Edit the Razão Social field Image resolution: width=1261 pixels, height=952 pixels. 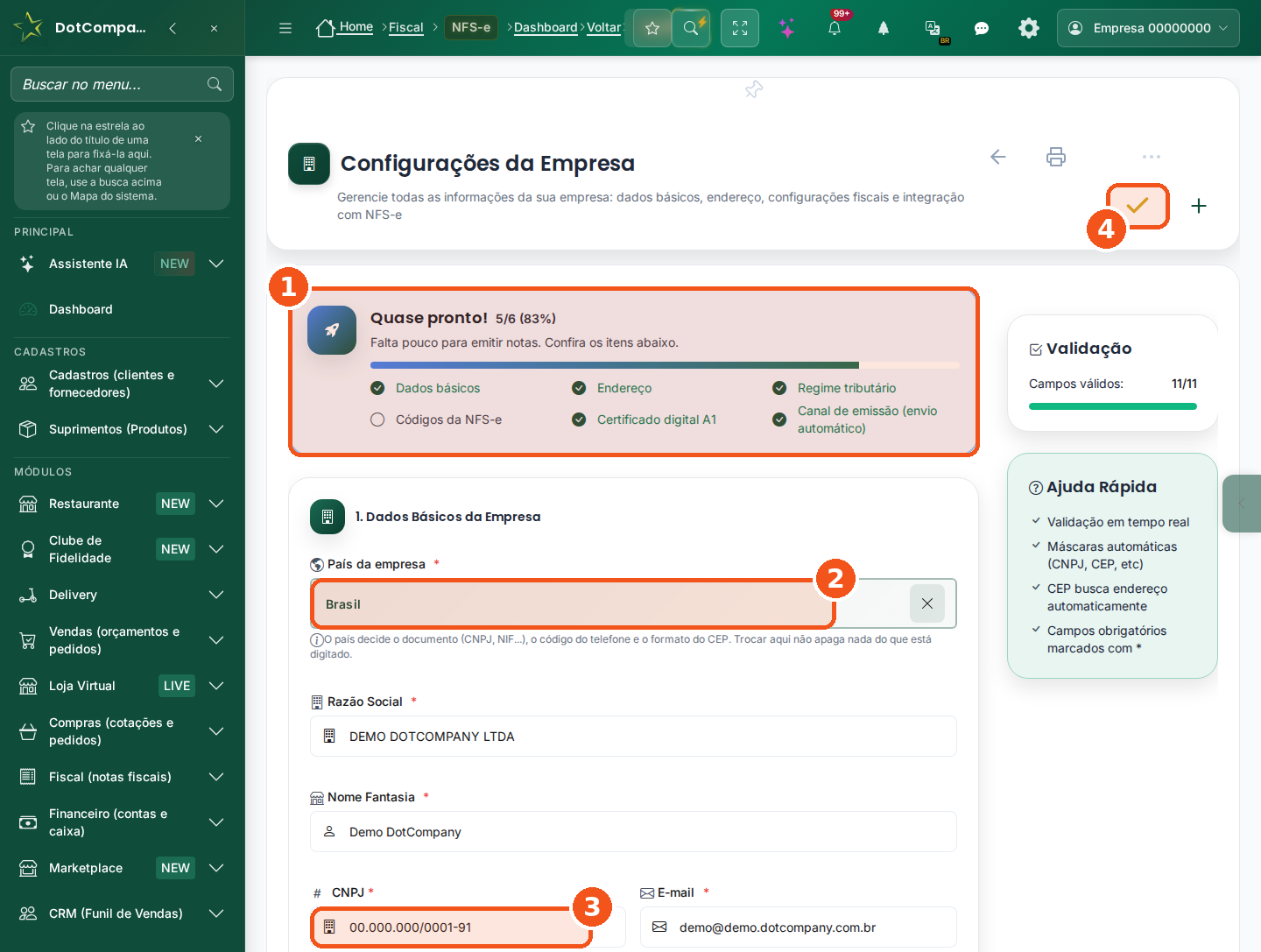click(633, 737)
